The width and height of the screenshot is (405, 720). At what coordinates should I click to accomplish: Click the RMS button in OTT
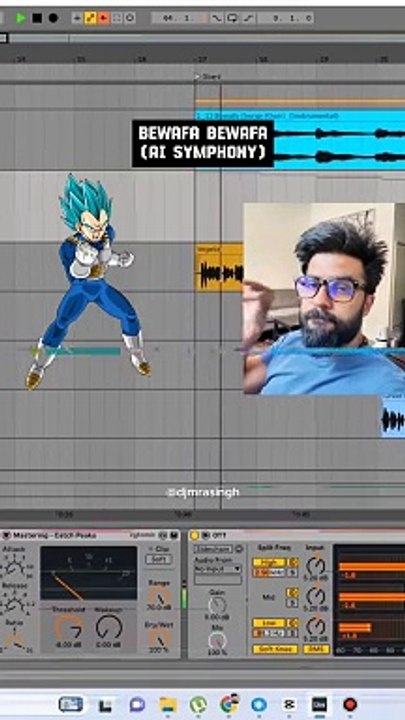(x=316, y=649)
